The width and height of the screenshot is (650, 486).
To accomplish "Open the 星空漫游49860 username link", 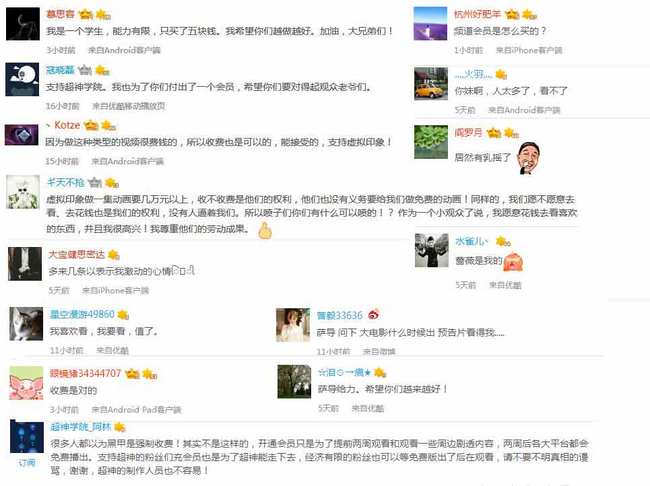I will tap(82, 314).
